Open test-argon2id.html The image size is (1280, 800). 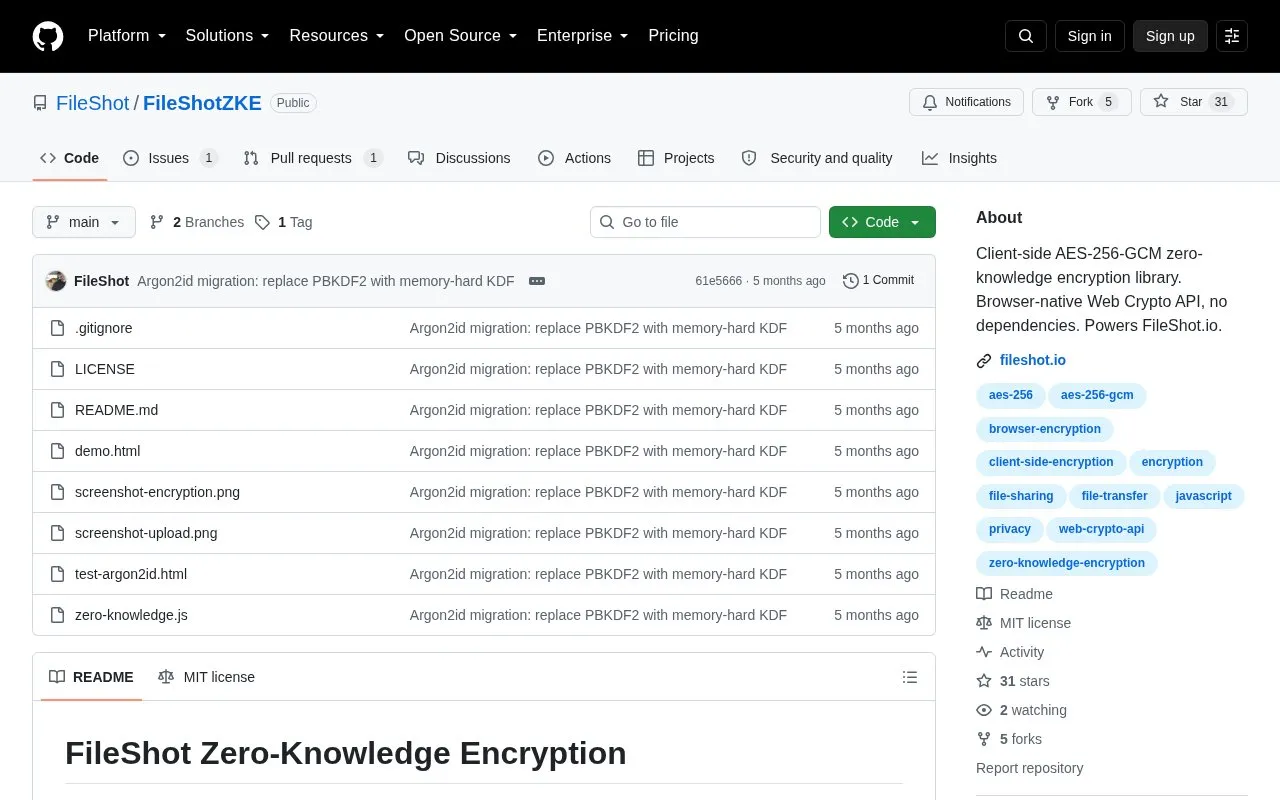point(131,574)
